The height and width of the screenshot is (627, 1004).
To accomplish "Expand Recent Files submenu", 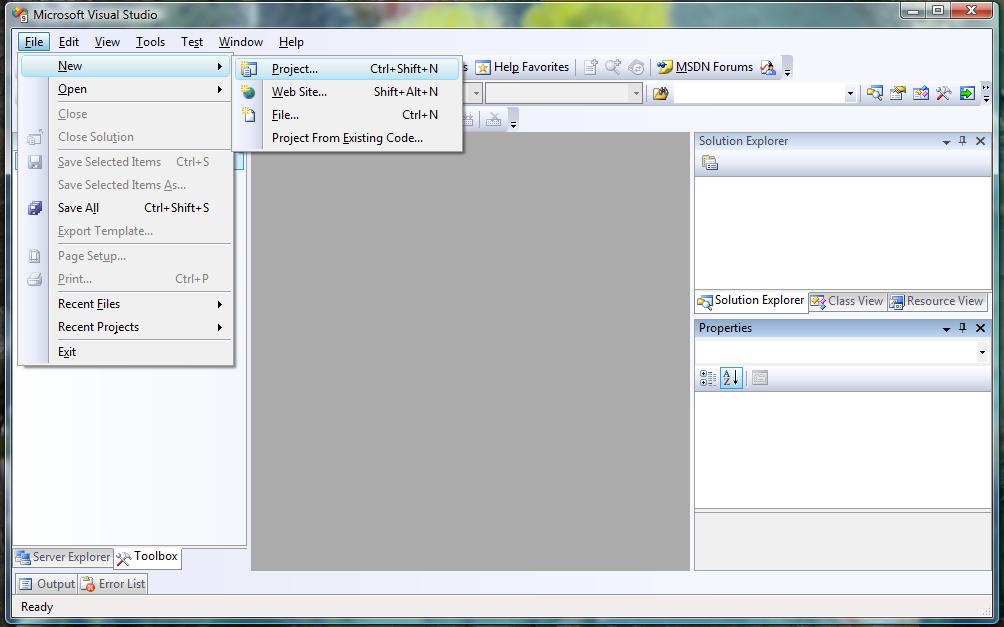I will 126,304.
